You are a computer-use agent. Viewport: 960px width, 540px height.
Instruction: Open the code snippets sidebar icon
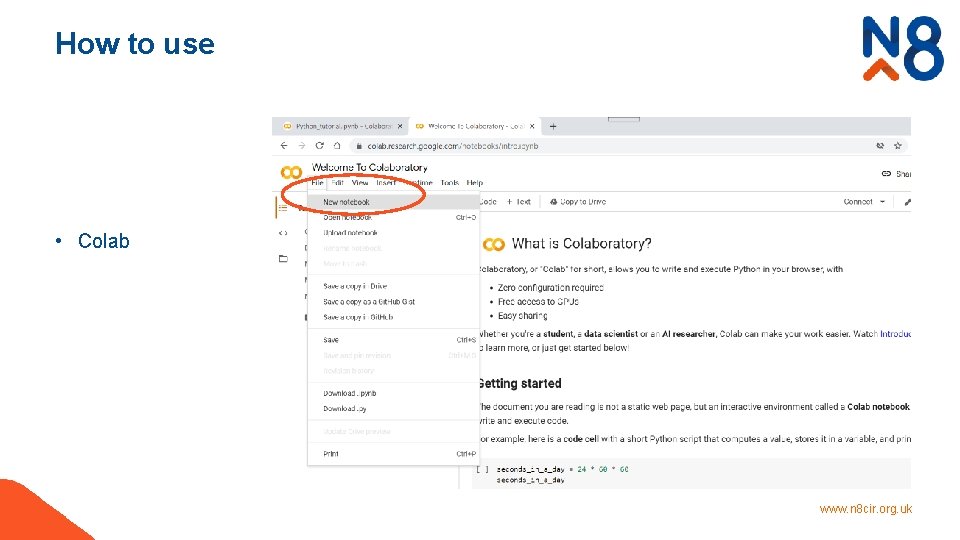point(283,233)
